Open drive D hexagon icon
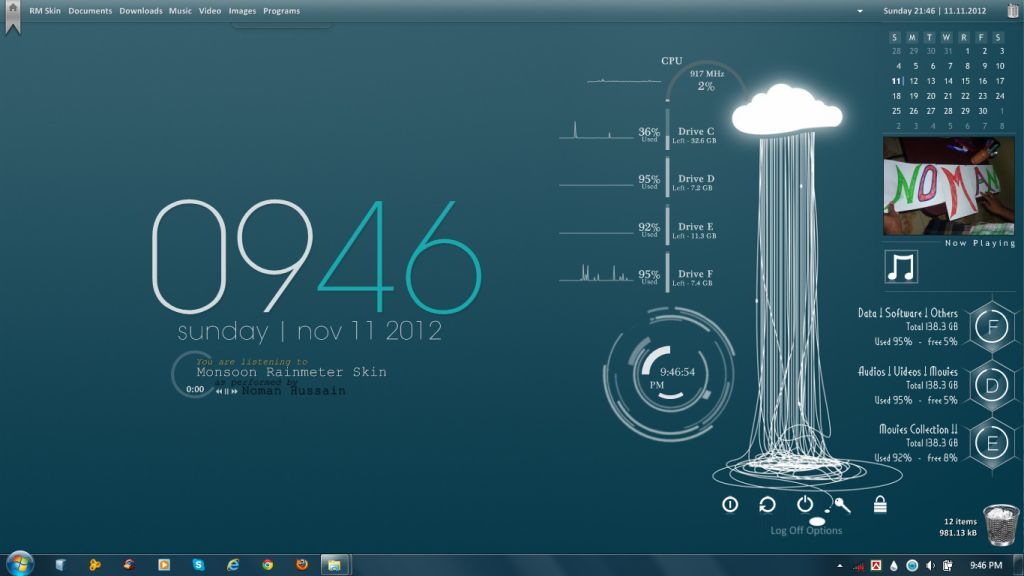Image resolution: width=1024 pixels, height=576 pixels. (991, 385)
